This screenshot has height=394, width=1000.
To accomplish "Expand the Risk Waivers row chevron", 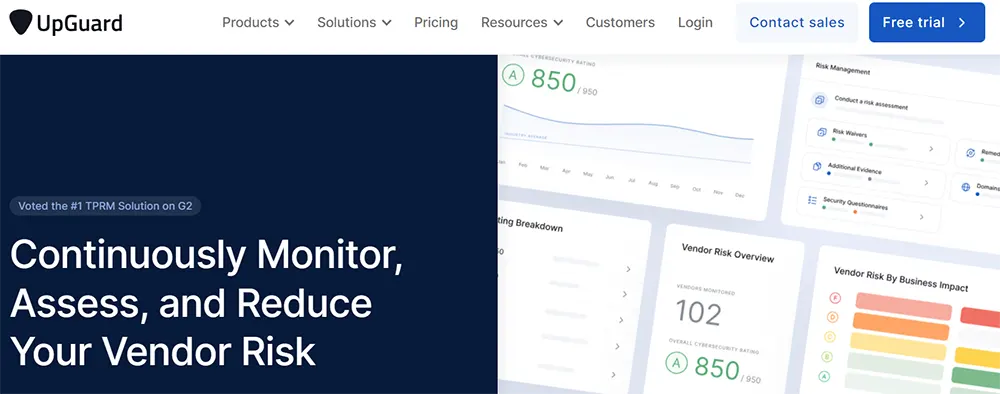I will [930, 149].
